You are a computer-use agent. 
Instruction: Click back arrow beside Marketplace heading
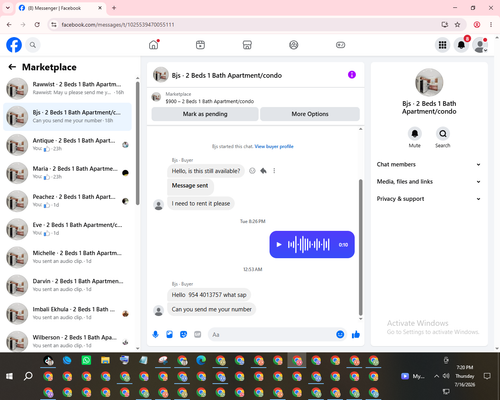[12, 67]
